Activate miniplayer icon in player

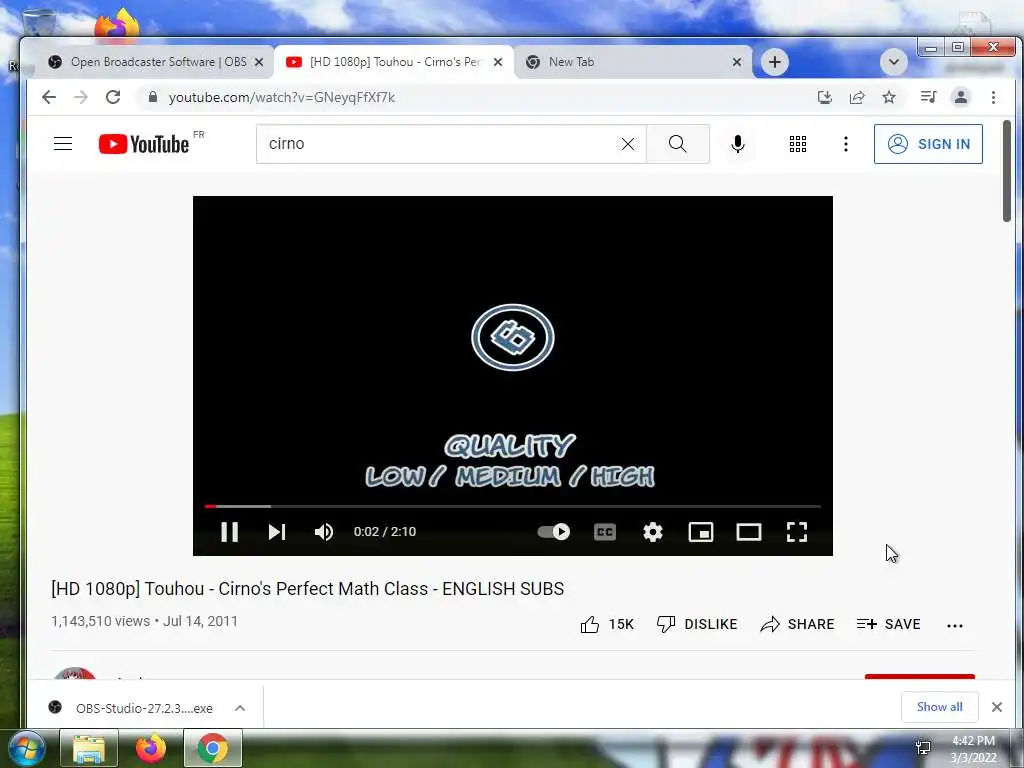pos(701,532)
